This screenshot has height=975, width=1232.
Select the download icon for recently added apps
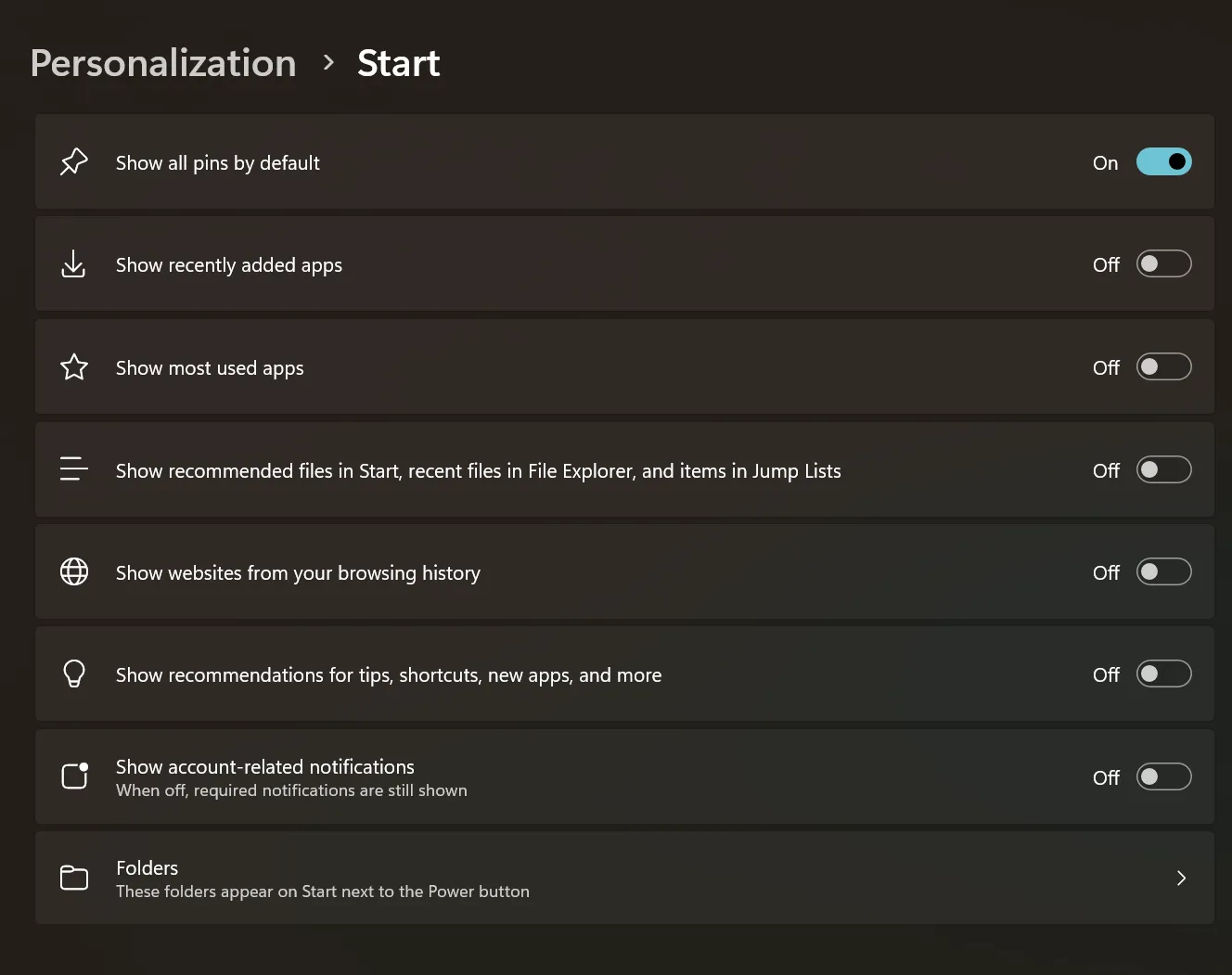click(74, 264)
